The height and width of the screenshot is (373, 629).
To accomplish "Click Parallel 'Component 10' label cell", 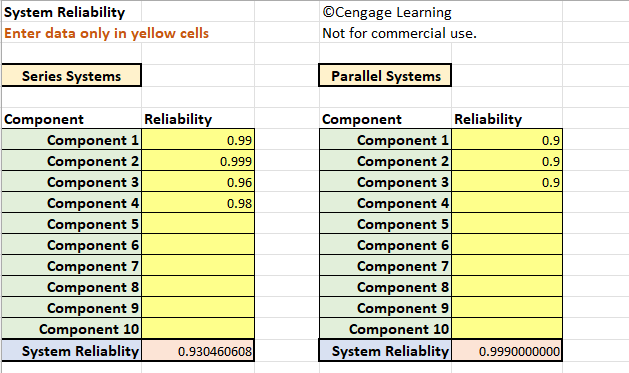I will 385,328.
